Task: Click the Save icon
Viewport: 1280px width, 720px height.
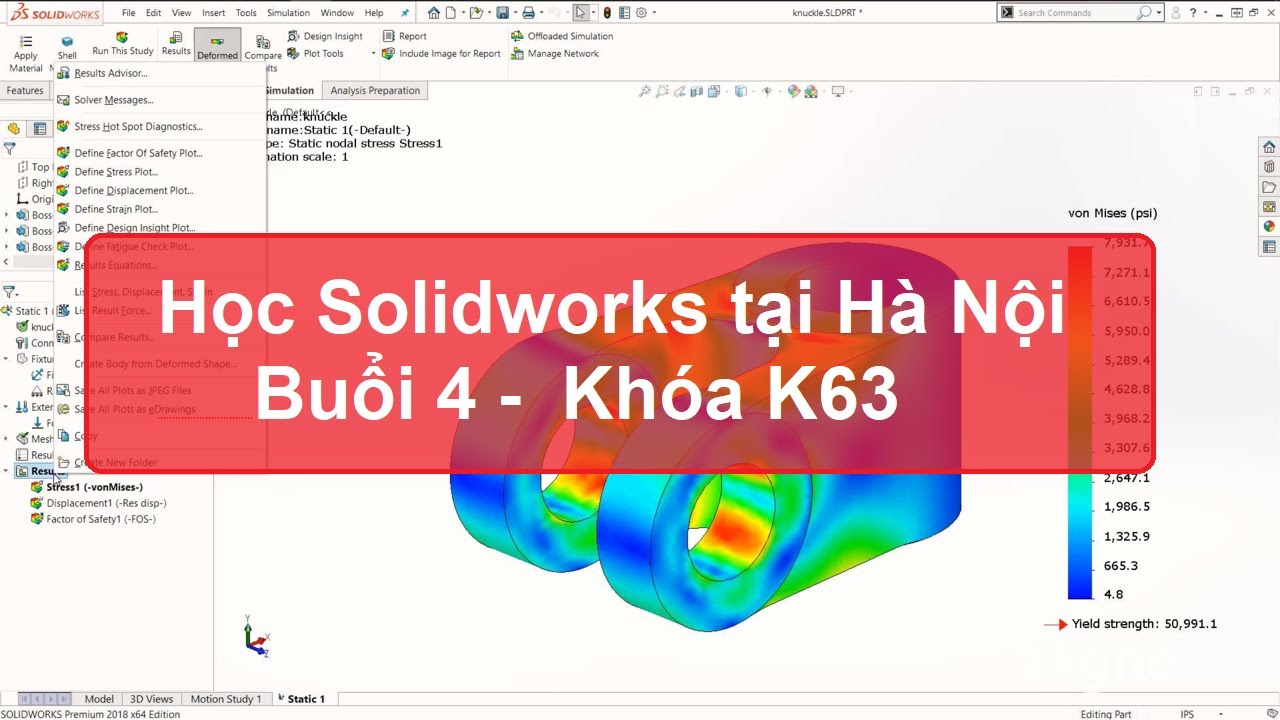Action: point(502,13)
